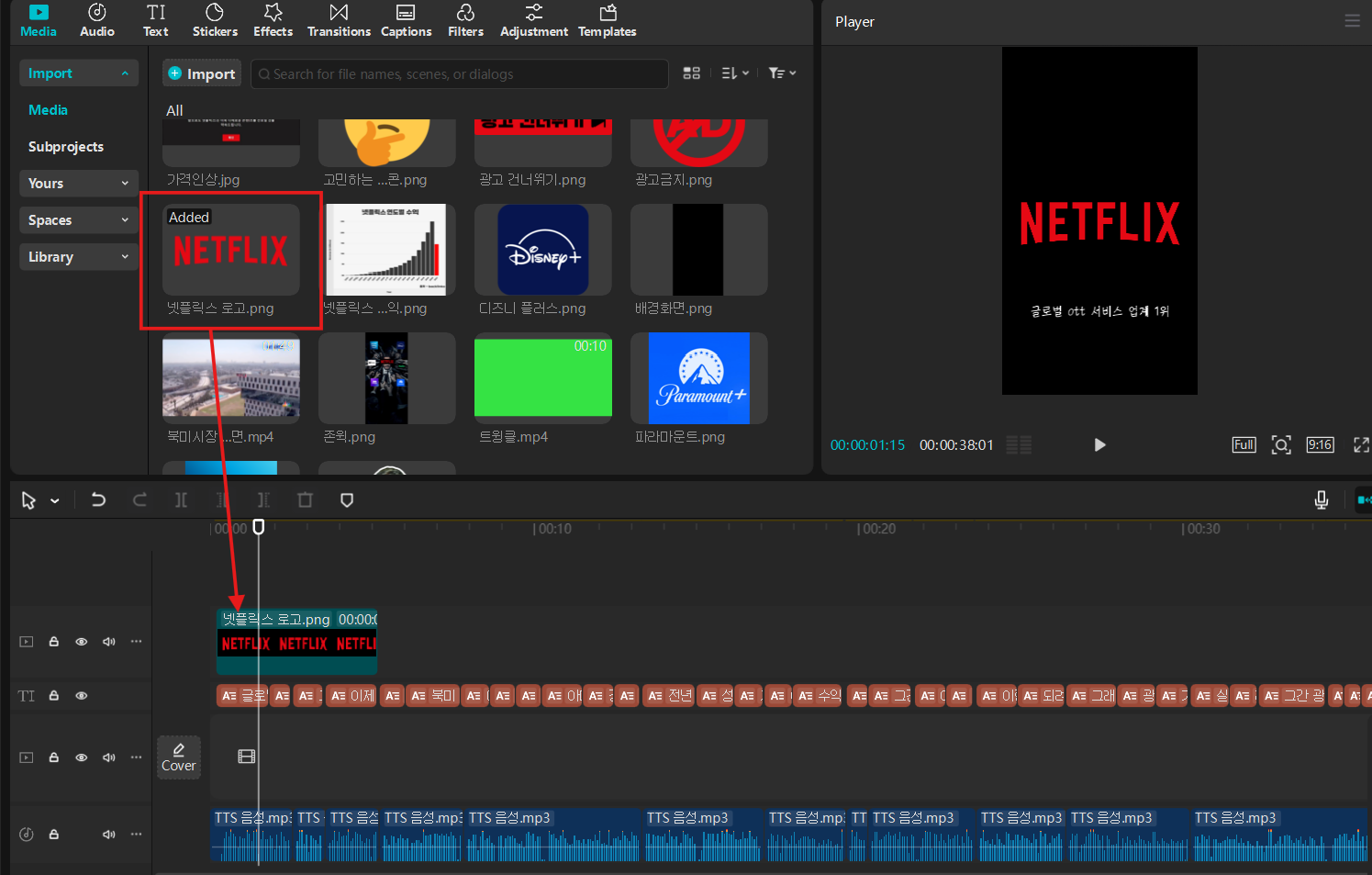Screen dimensions: 1372x875
Task: Lock the TTS audio track
Action: pyautogui.click(x=54, y=835)
